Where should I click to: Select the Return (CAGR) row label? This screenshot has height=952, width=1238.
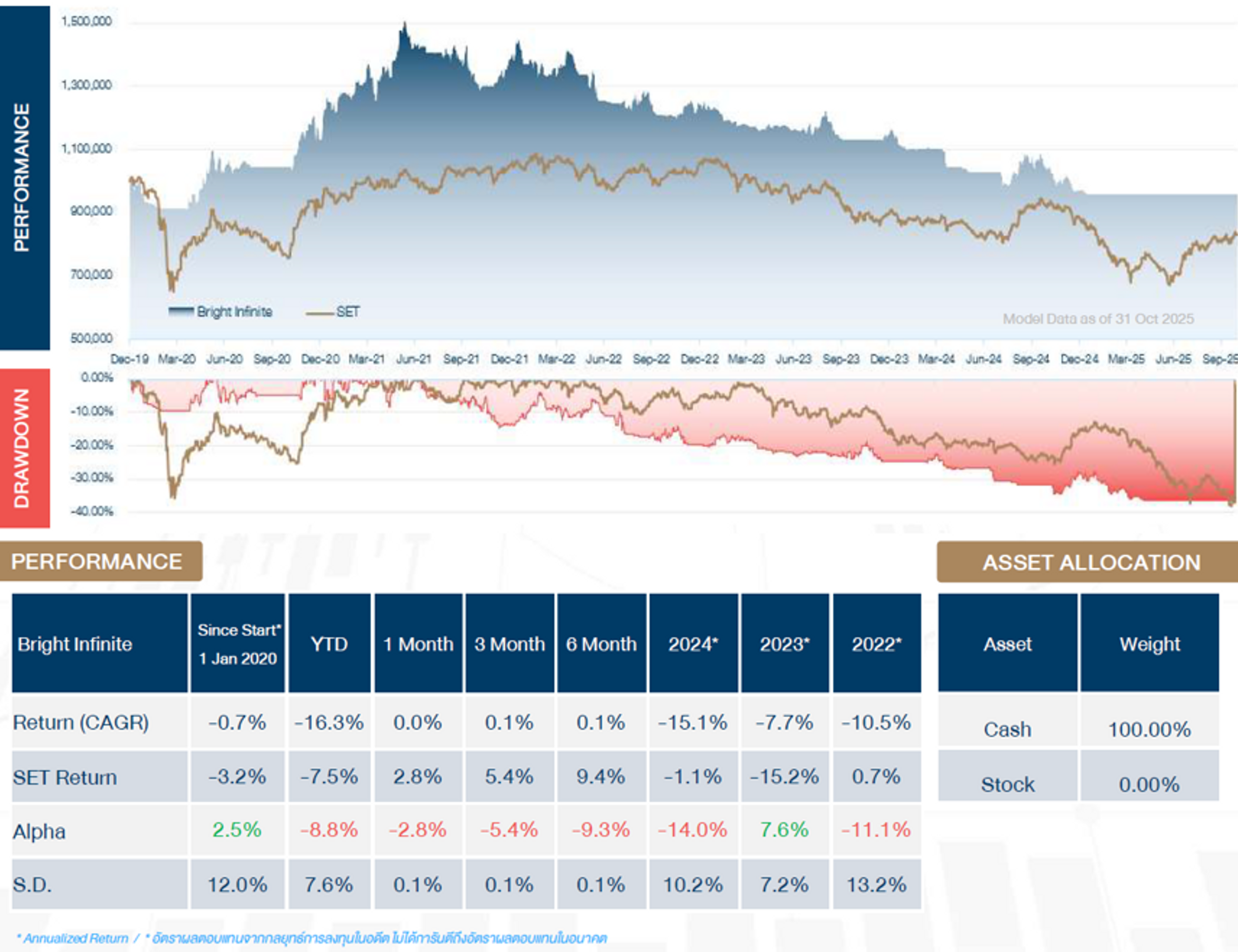pos(81,723)
